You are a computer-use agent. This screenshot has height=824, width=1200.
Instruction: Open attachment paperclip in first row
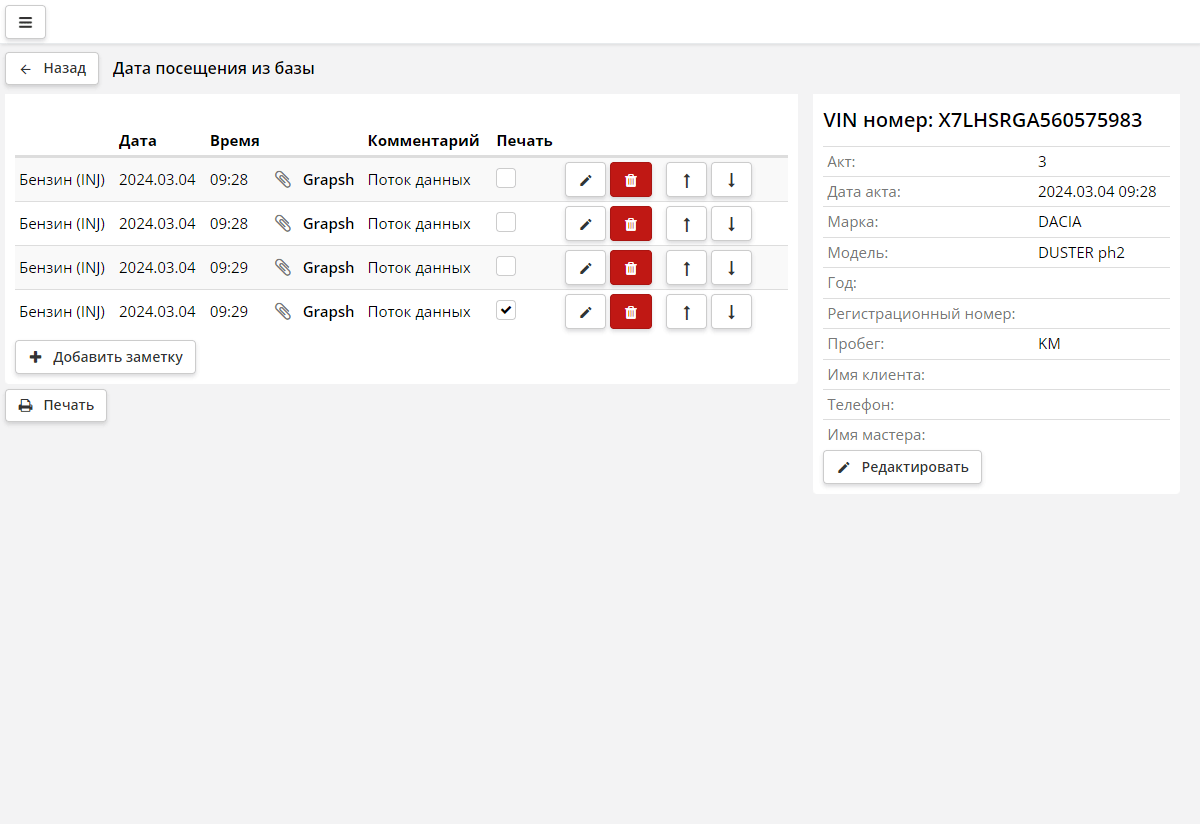point(283,180)
